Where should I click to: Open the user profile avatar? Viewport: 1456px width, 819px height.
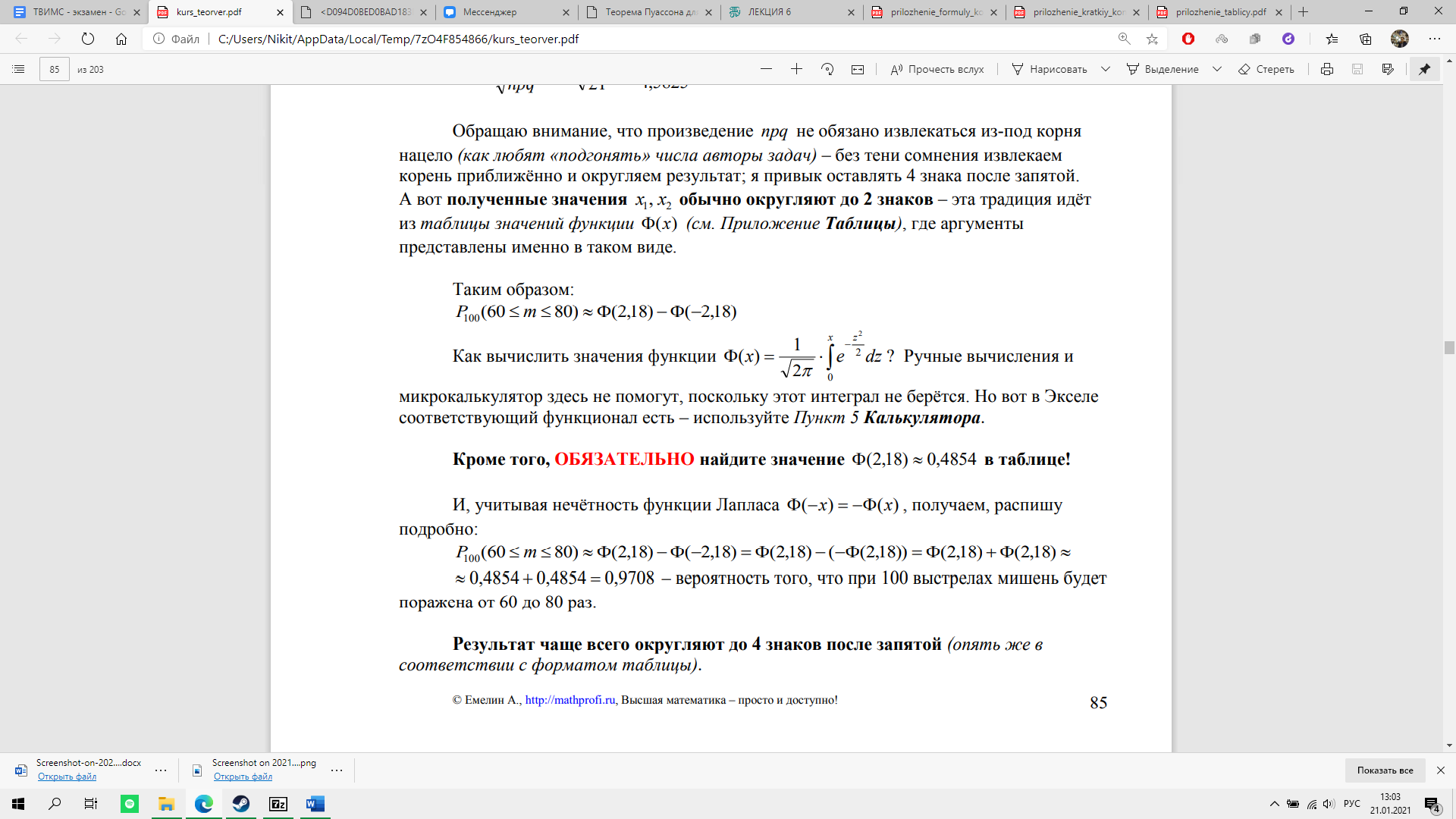click(1400, 39)
